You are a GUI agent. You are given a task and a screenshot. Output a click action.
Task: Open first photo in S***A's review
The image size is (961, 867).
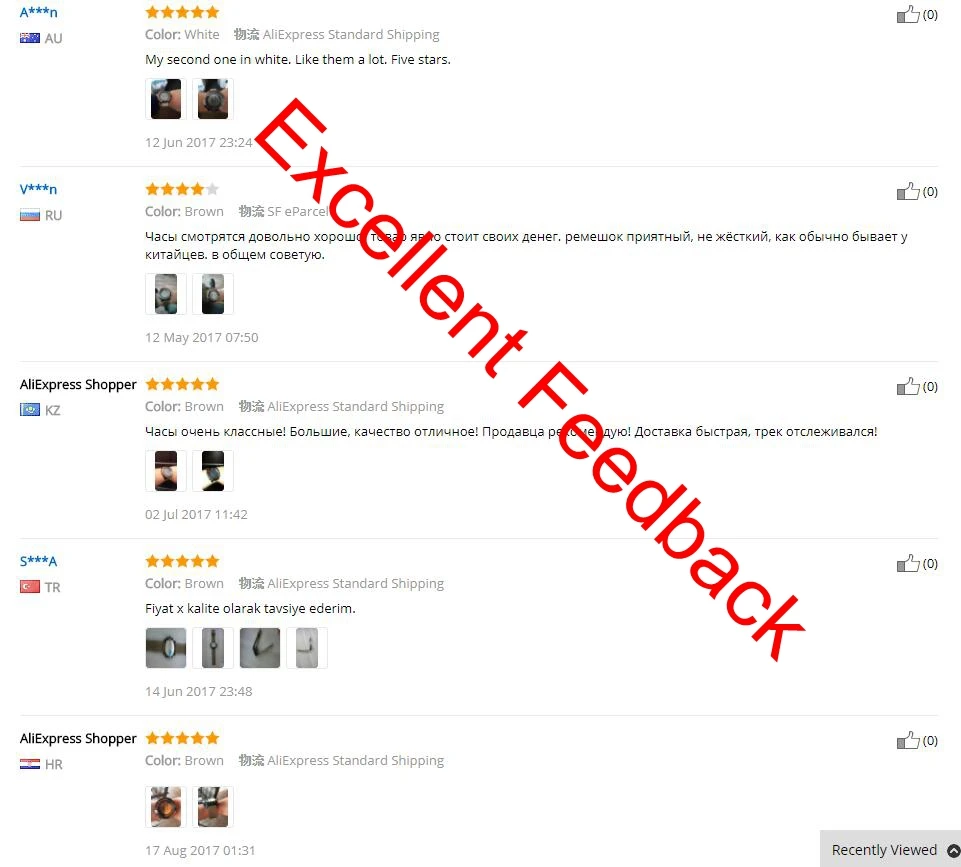pyautogui.click(x=165, y=648)
